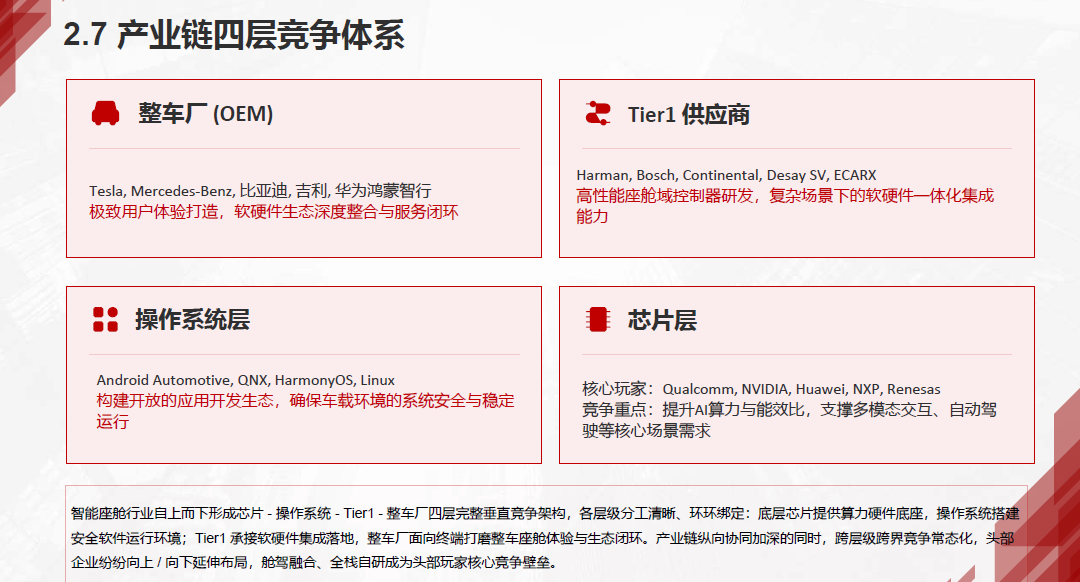Click the 操作系统层 heading
Image resolution: width=1080 pixels, height=582 pixels.
coord(192,320)
